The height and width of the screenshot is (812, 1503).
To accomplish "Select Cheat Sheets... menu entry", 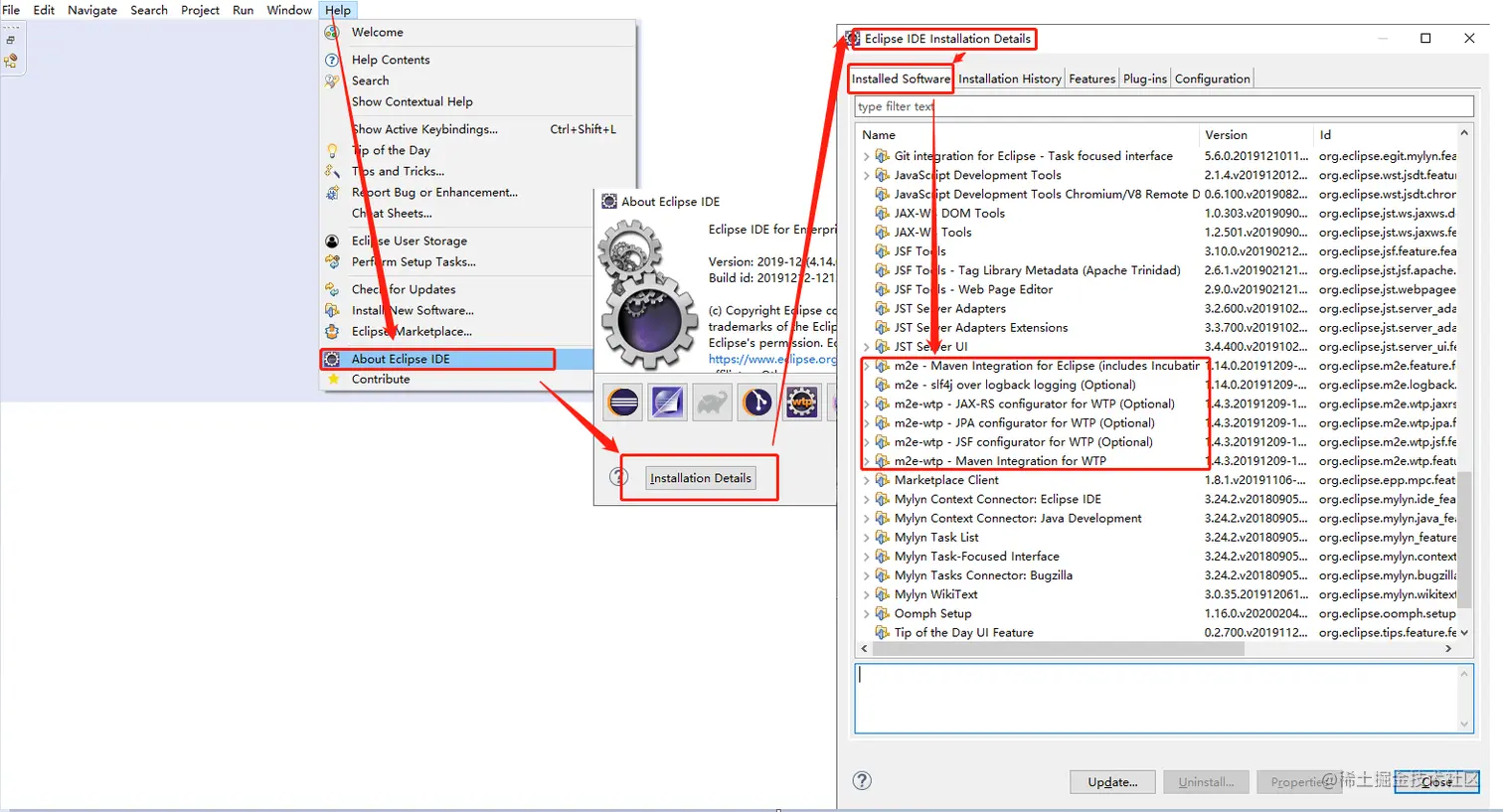I will pyautogui.click(x=477, y=213).
